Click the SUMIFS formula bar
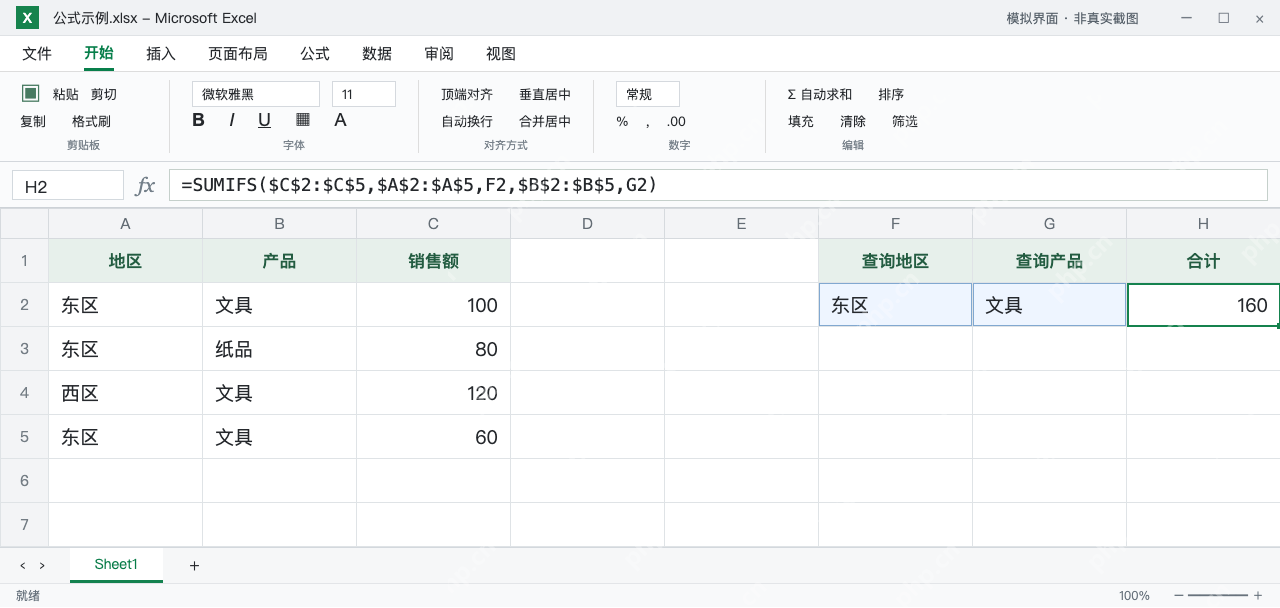 pyautogui.click(x=719, y=185)
